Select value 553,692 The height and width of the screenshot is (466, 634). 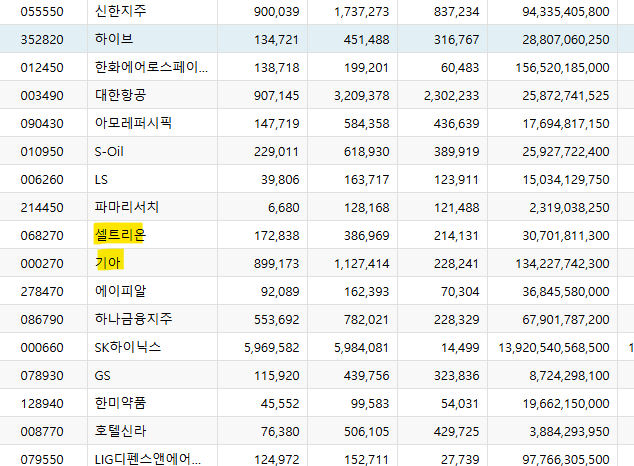[277, 320]
